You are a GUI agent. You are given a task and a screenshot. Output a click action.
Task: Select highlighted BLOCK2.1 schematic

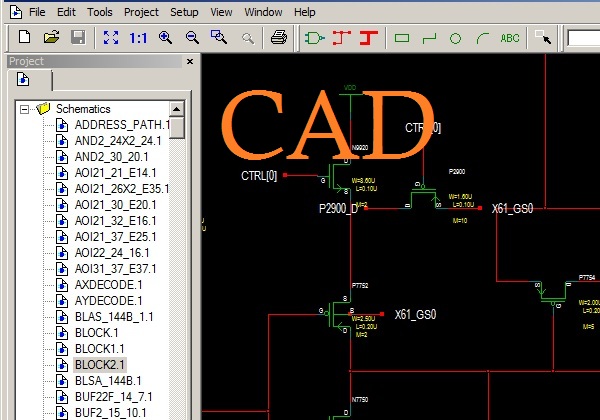click(99, 365)
